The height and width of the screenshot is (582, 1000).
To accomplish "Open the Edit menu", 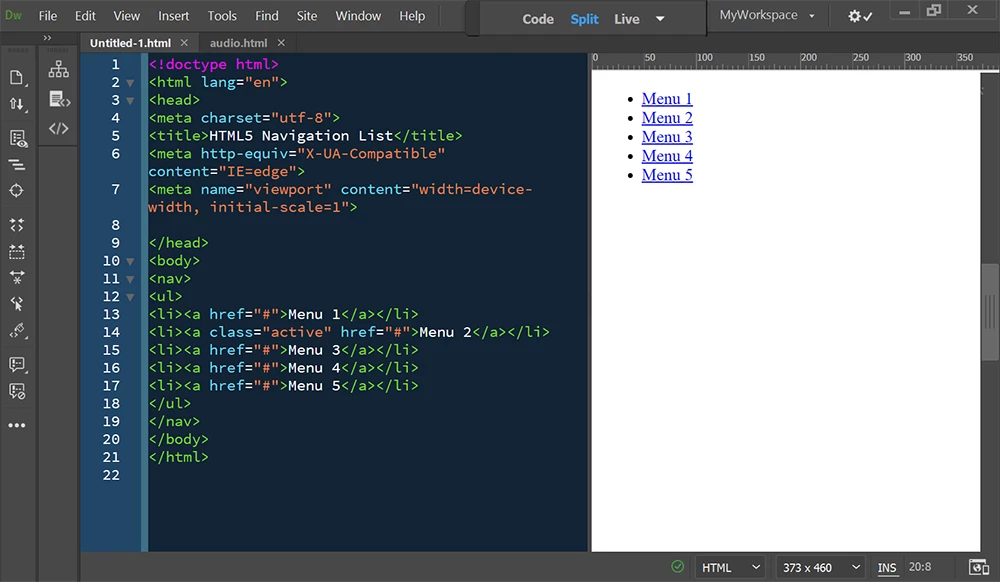I will point(85,16).
